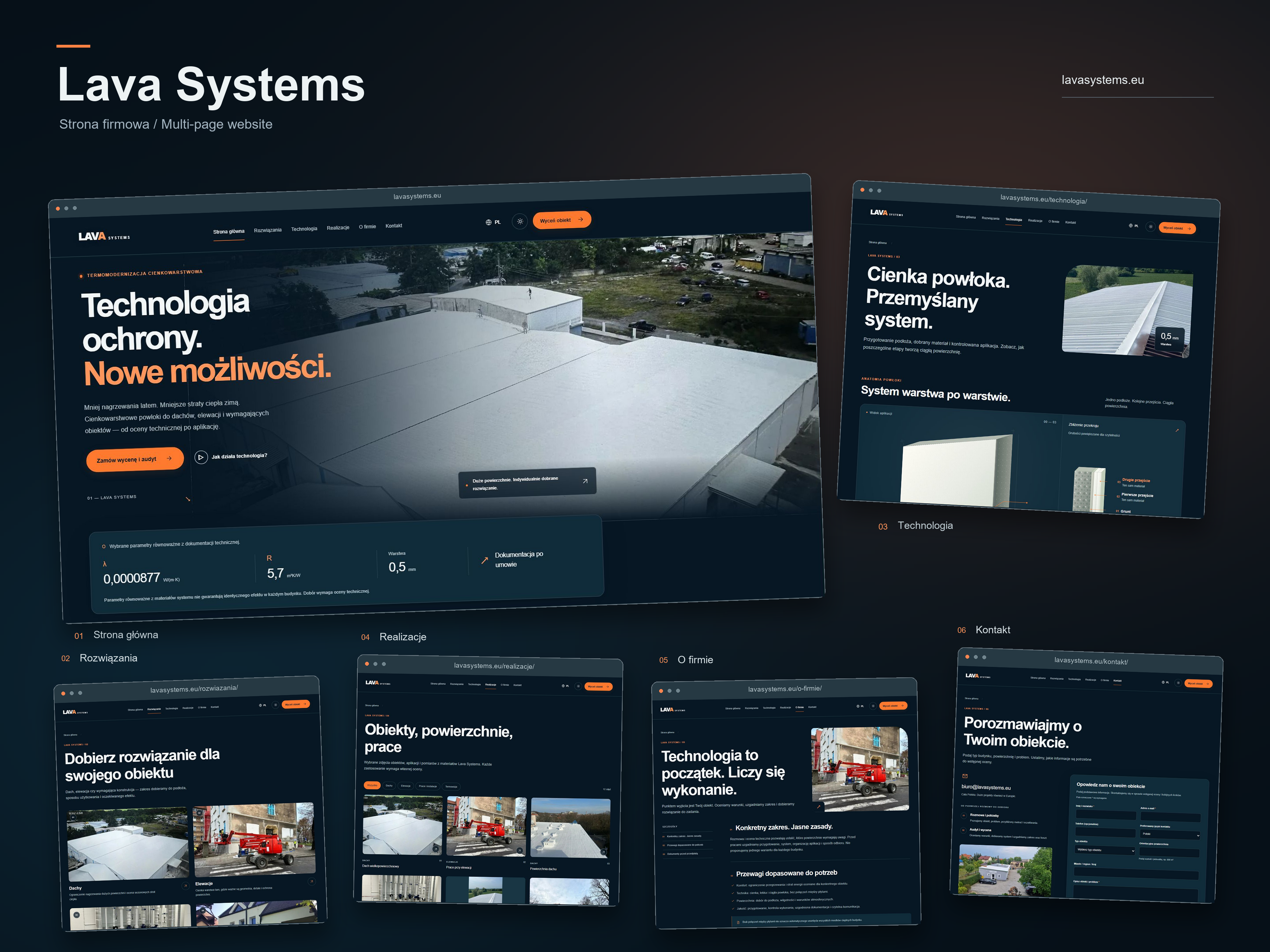Click the Lava logo in the Technologia window

tap(887, 213)
